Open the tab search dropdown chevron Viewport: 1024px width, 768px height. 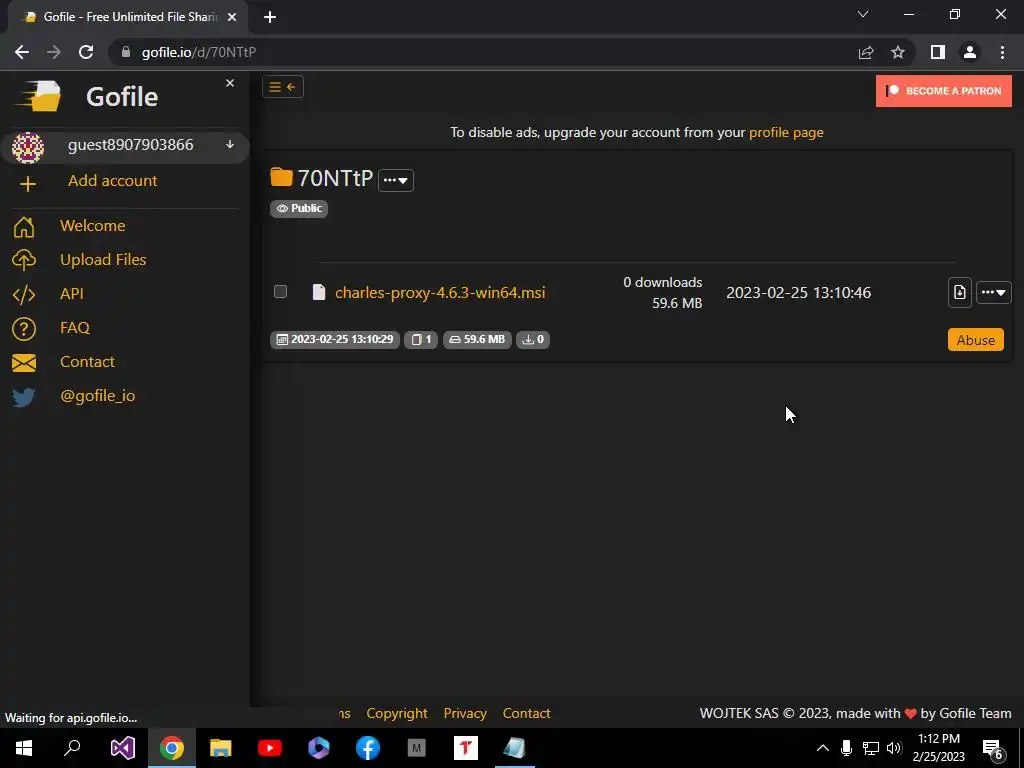click(x=863, y=14)
